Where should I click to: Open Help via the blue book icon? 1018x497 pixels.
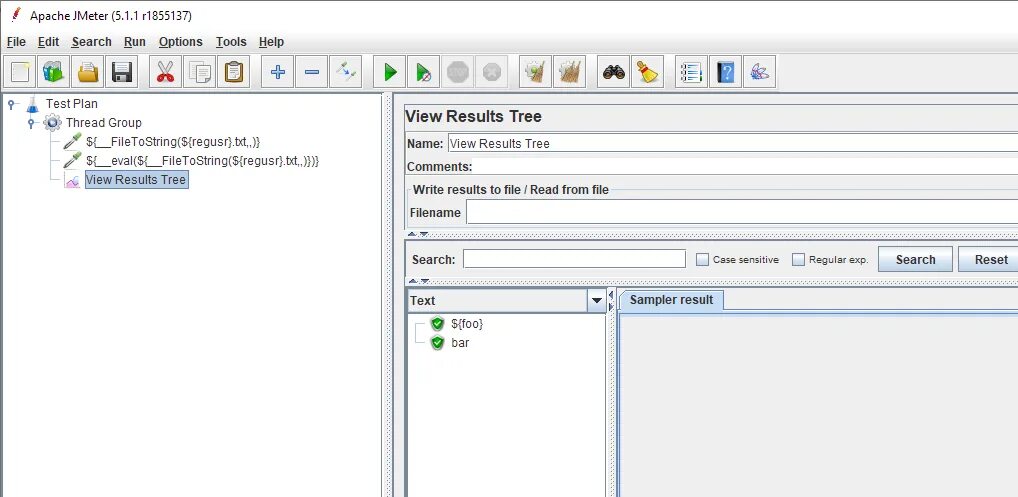tap(725, 71)
